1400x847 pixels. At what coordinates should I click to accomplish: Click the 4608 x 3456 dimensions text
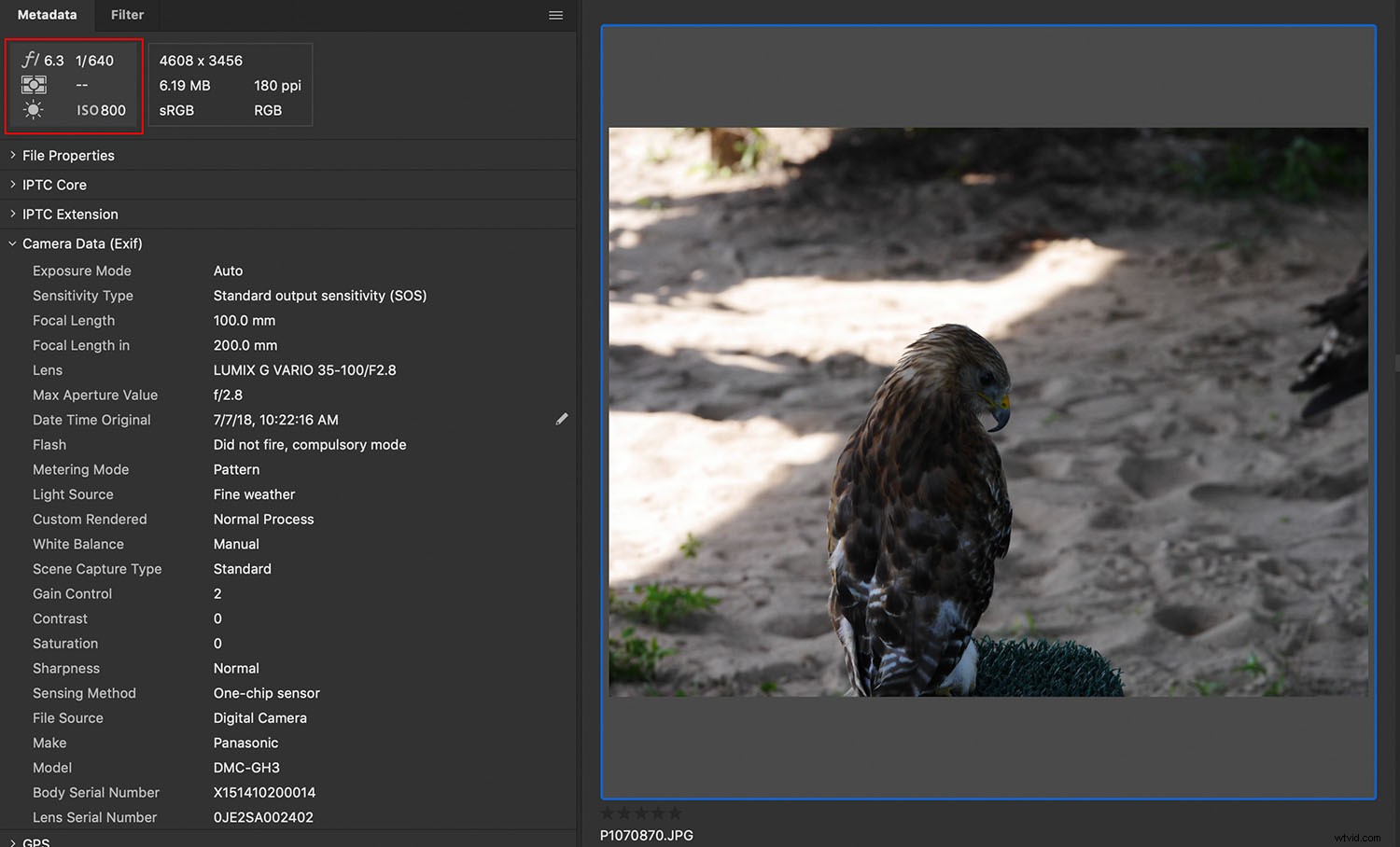(x=201, y=61)
